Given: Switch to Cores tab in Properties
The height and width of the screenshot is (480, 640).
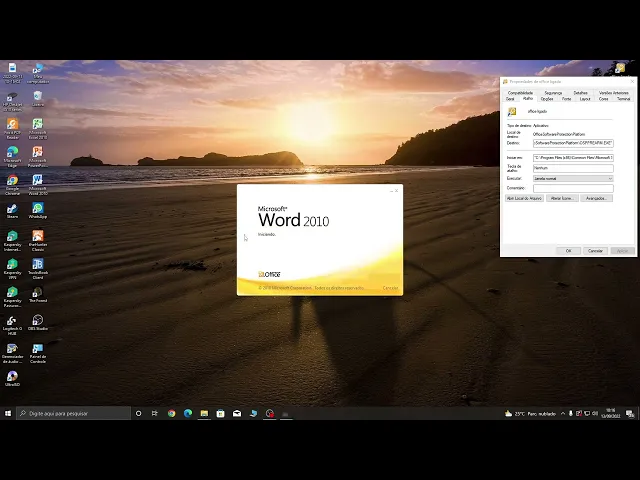Looking at the screenshot, I should [603, 99].
